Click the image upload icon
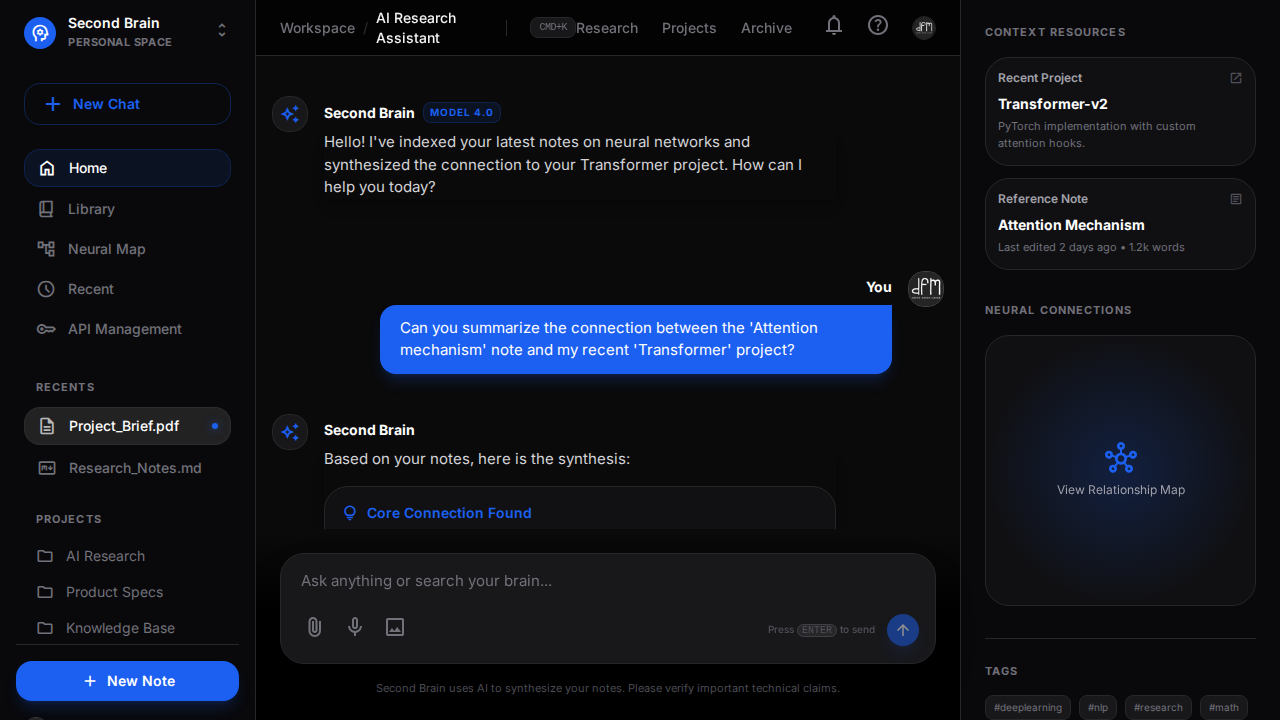 click(395, 627)
